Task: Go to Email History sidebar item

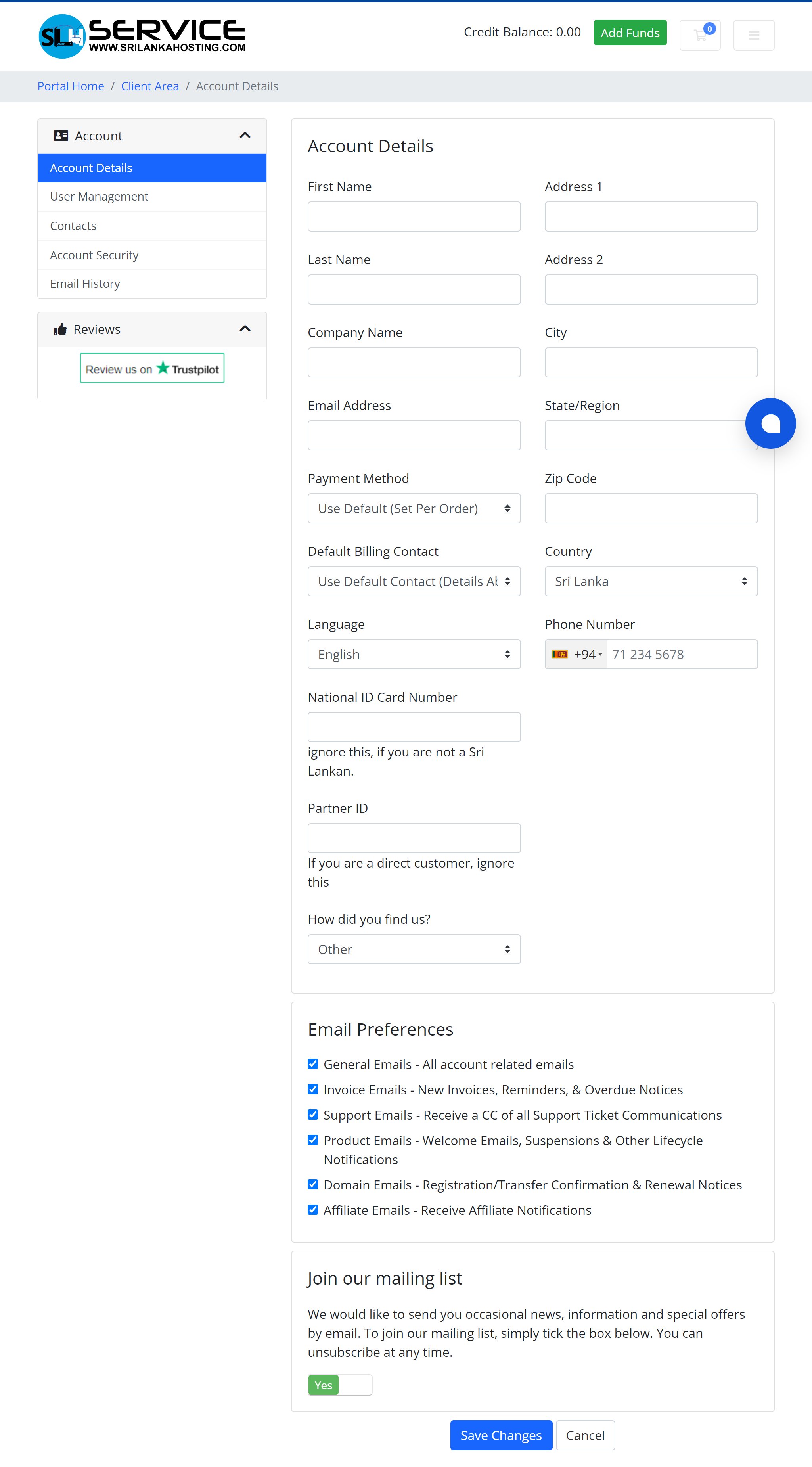Action: [x=85, y=283]
